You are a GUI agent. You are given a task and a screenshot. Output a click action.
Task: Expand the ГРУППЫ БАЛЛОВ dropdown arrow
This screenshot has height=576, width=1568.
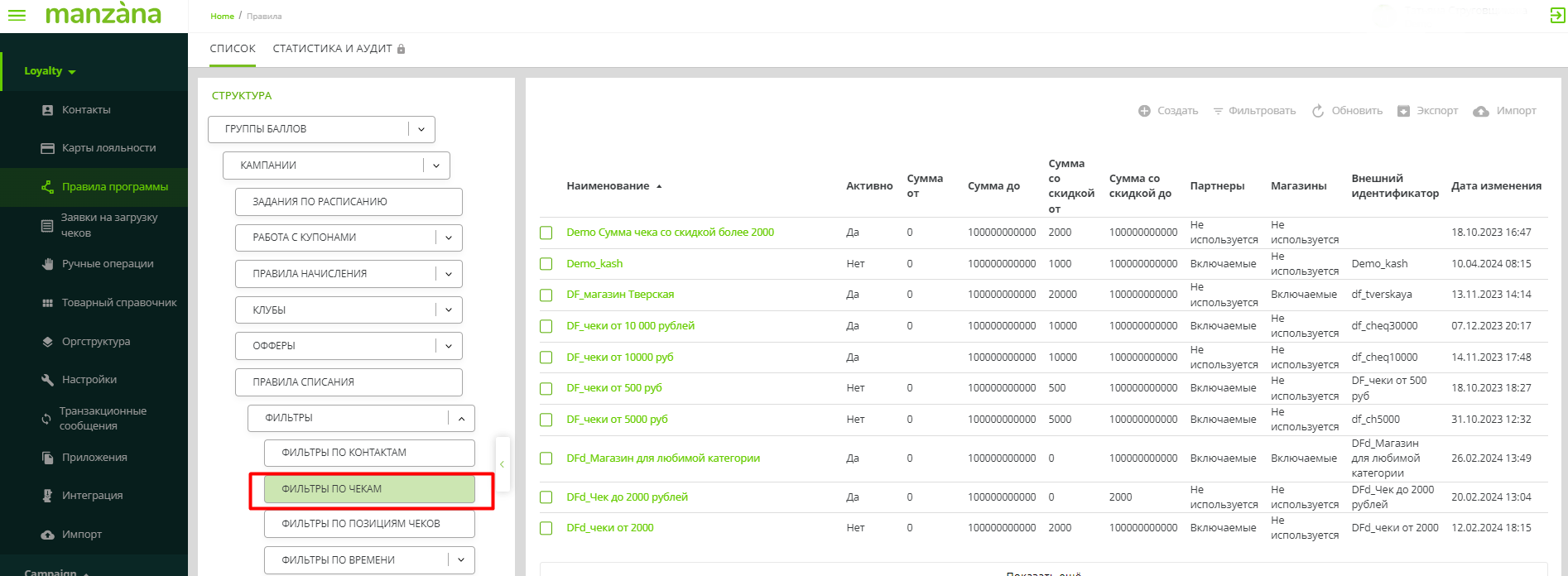pos(421,129)
